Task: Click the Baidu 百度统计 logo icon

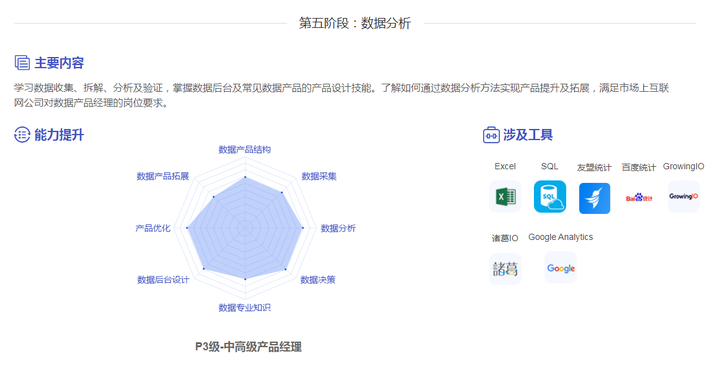Action: [639, 198]
